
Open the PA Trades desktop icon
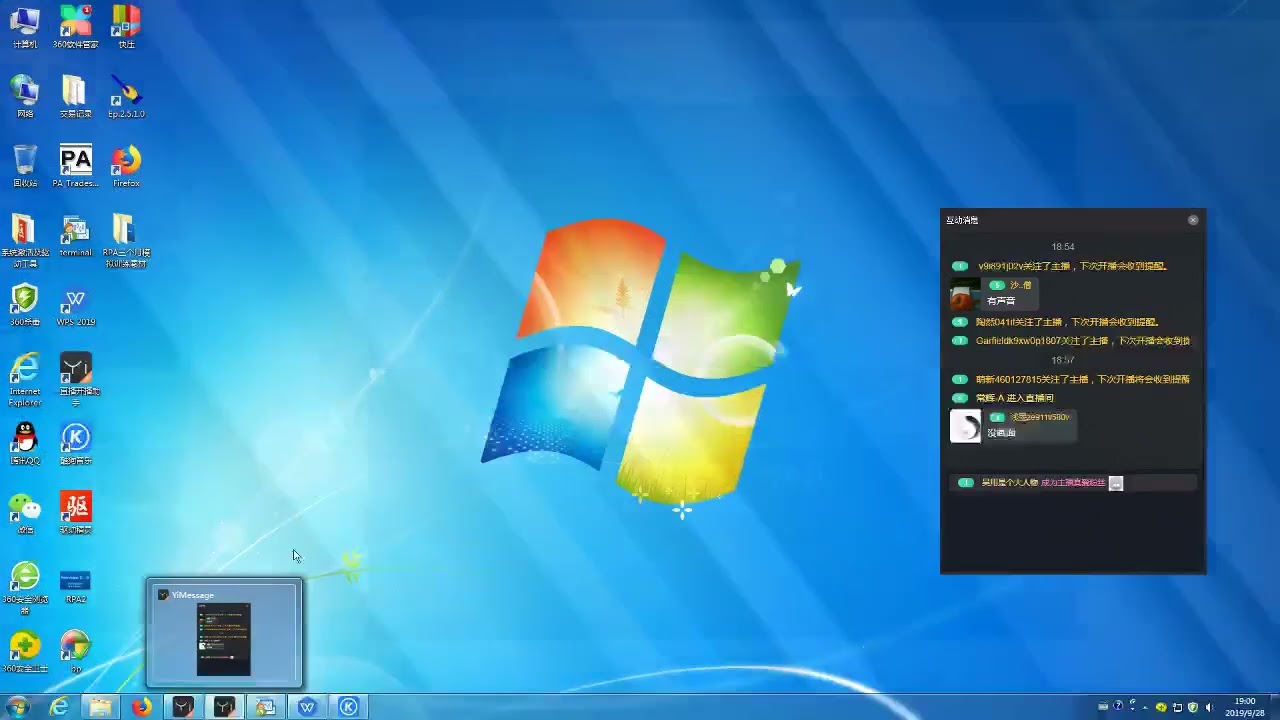pyautogui.click(x=76, y=166)
